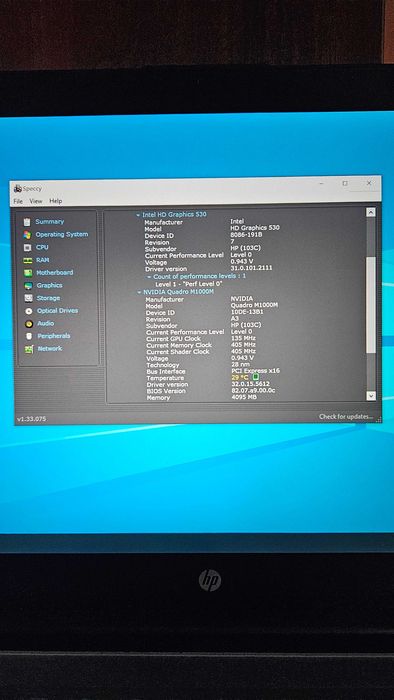394x700 pixels.
Task: Click the driver version 31.0.101.2111
Action: coord(251,268)
